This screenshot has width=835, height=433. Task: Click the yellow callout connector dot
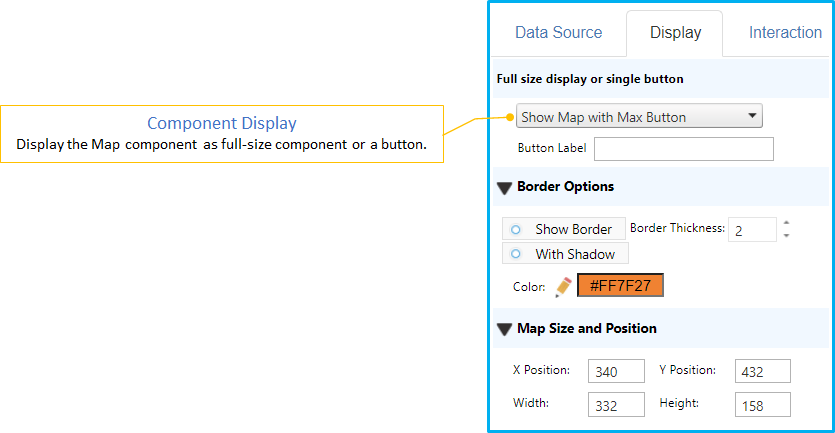[511, 118]
